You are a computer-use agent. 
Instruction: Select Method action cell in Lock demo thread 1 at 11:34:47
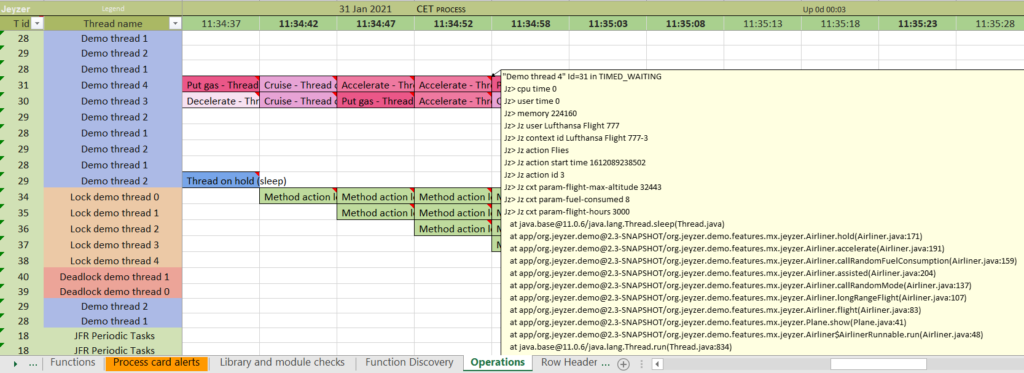[375, 213]
